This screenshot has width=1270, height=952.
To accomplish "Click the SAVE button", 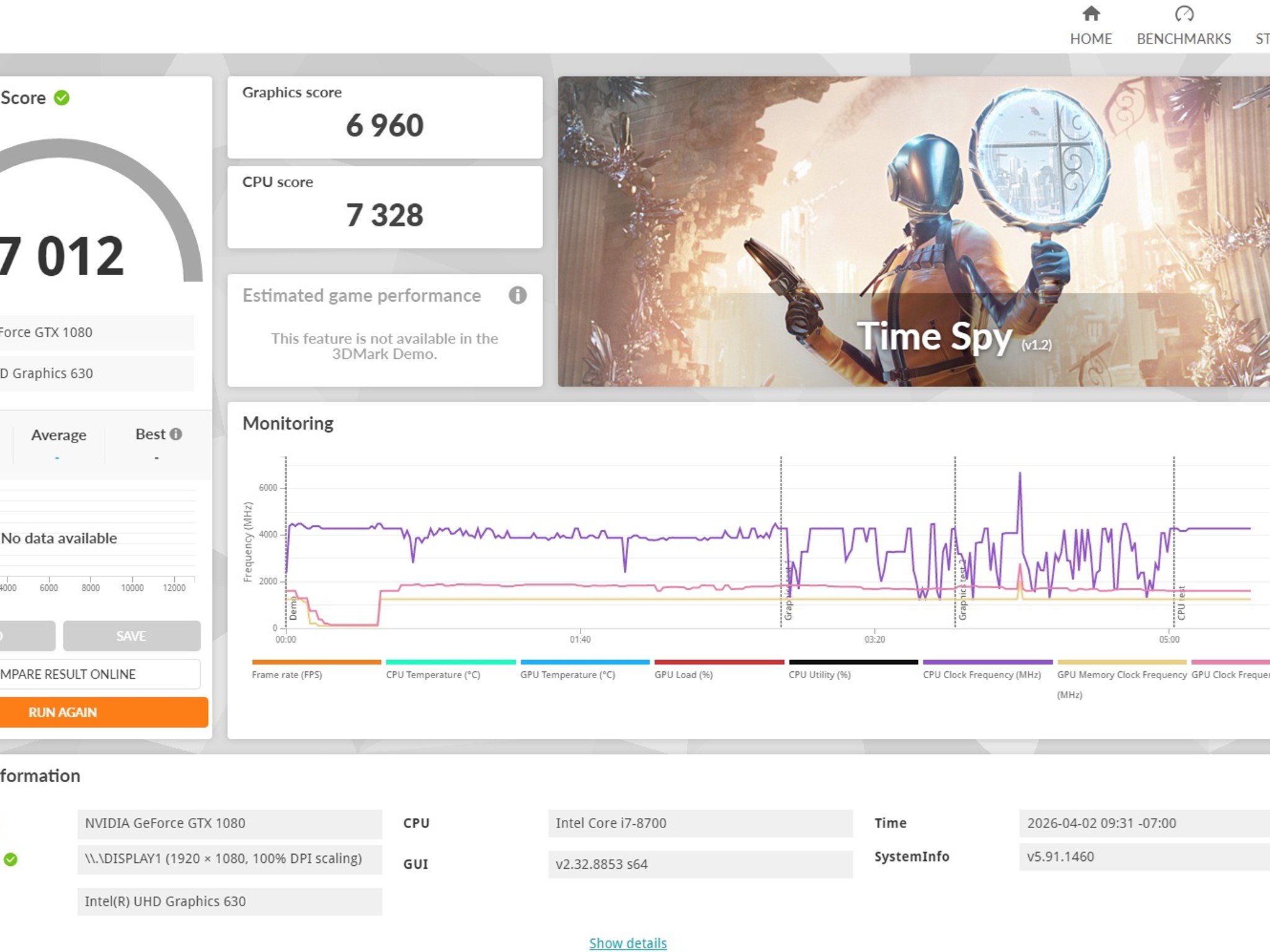I will point(131,636).
